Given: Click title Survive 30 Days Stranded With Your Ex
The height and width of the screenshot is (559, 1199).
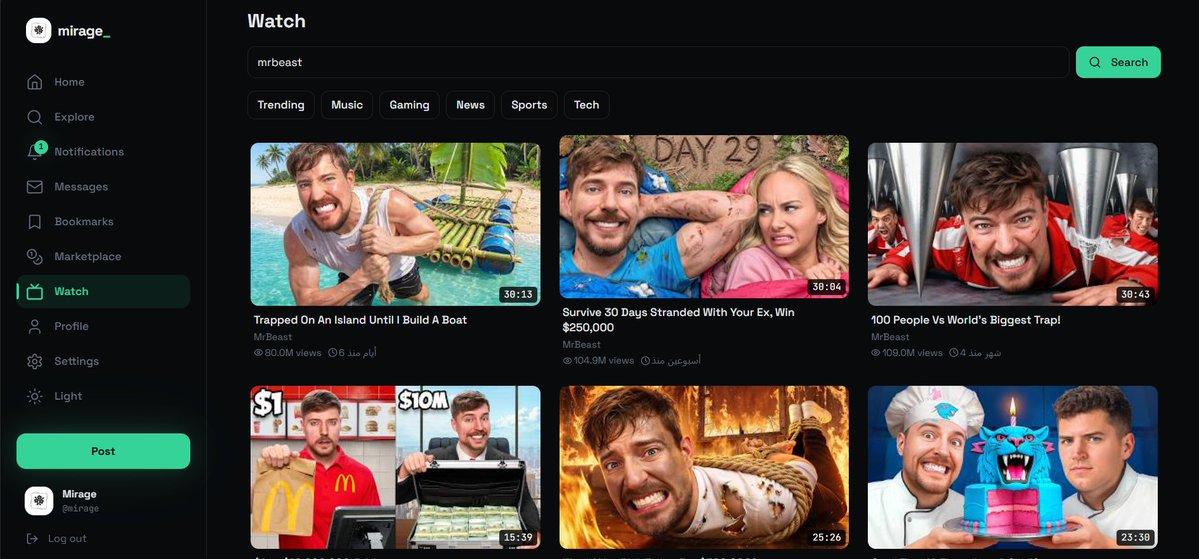Looking at the screenshot, I should point(677,320).
